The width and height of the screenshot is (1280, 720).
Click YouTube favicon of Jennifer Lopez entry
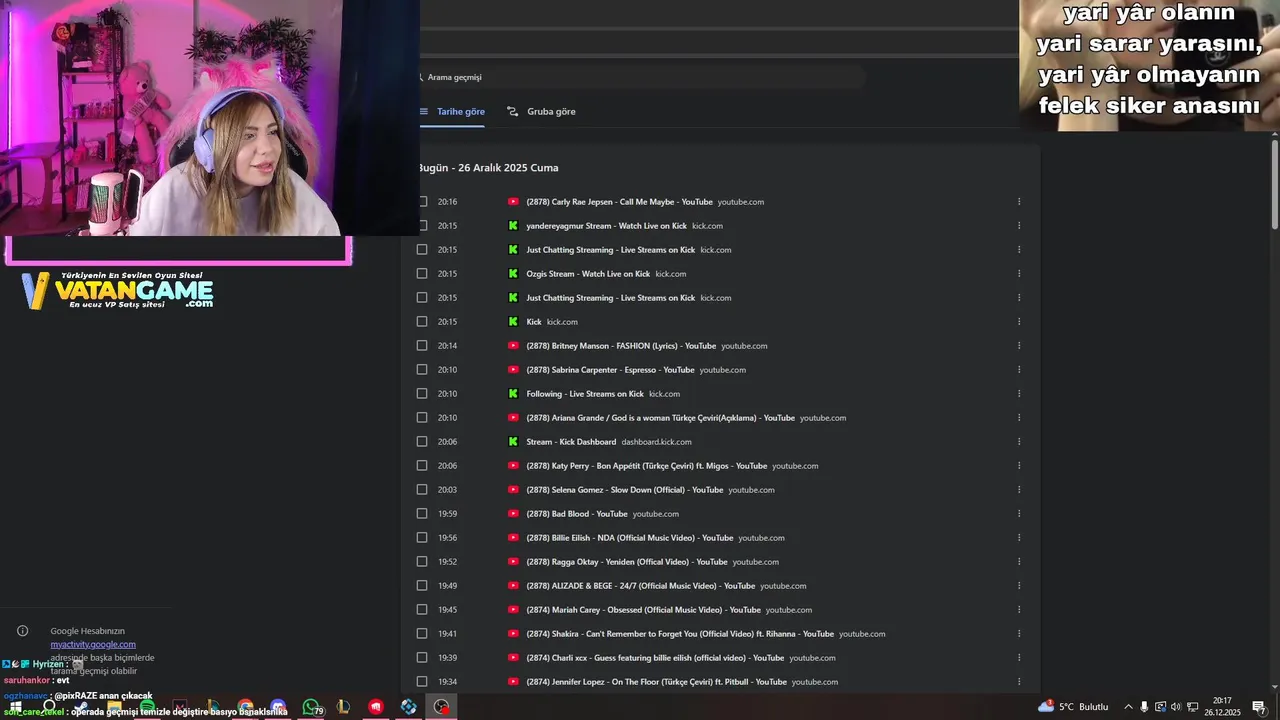tap(513, 682)
